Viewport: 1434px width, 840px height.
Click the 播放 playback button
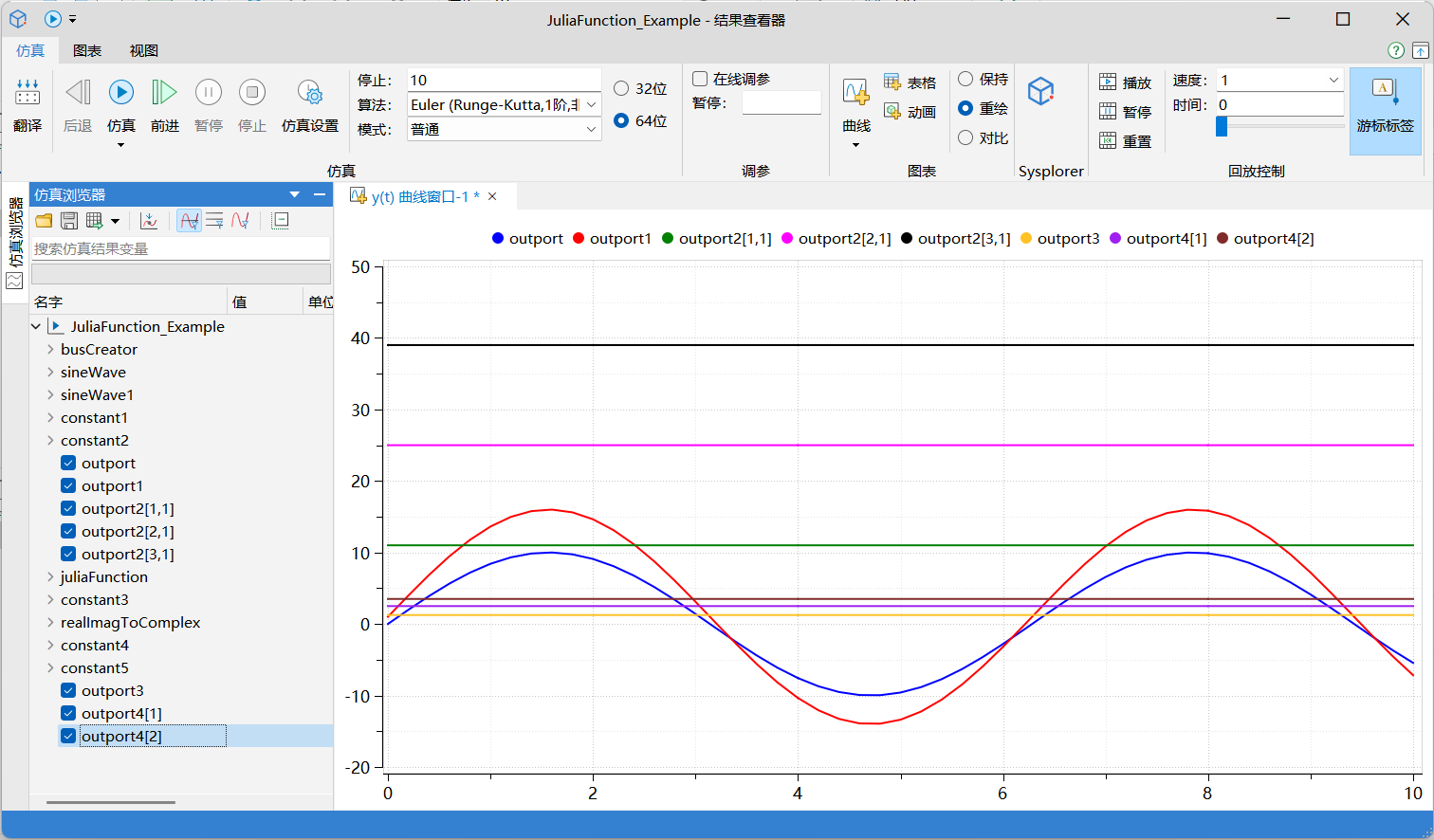[x=1125, y=82]
